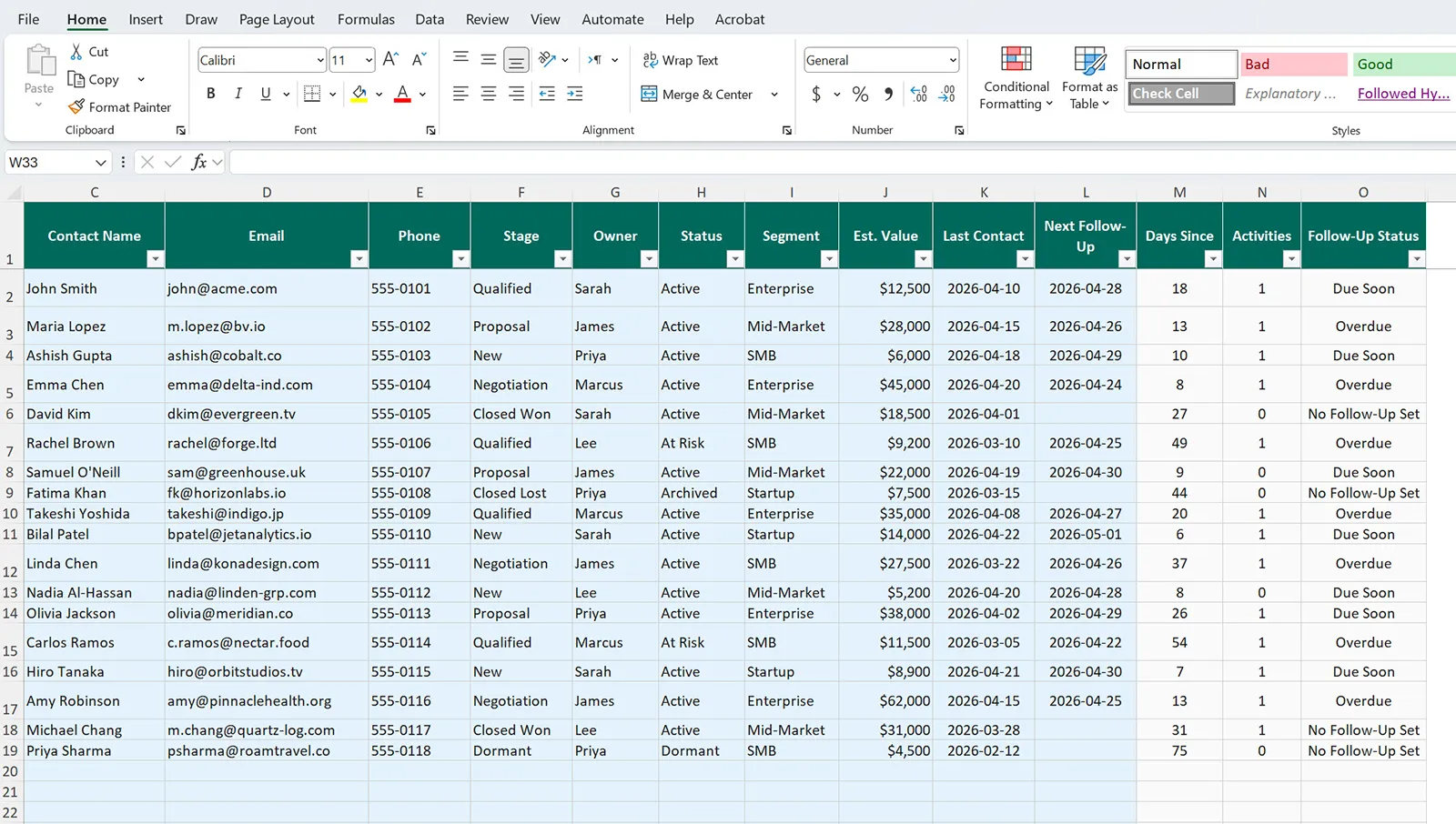Apply Merge & Center
Image resolution: width=1456 pixels, height=824 pixels.
[701, 94]
